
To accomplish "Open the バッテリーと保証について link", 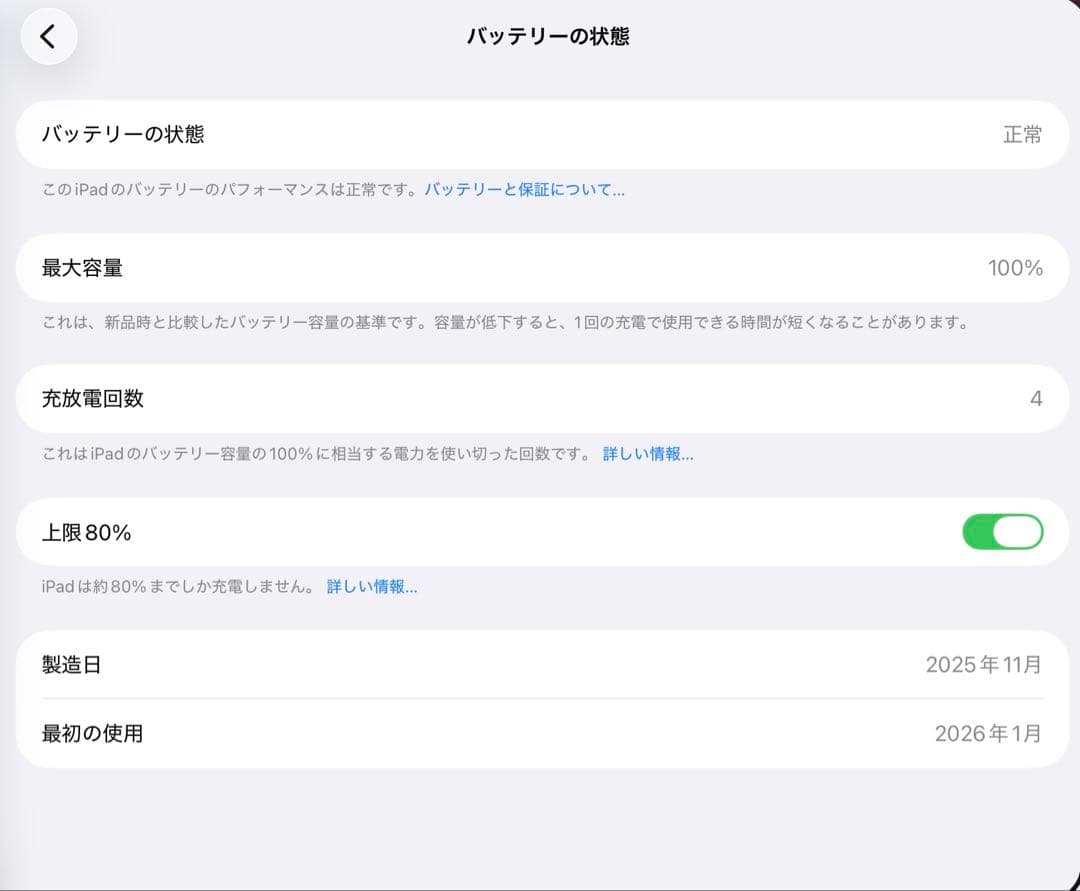I will pyautogui.click(x=525, y=189).
